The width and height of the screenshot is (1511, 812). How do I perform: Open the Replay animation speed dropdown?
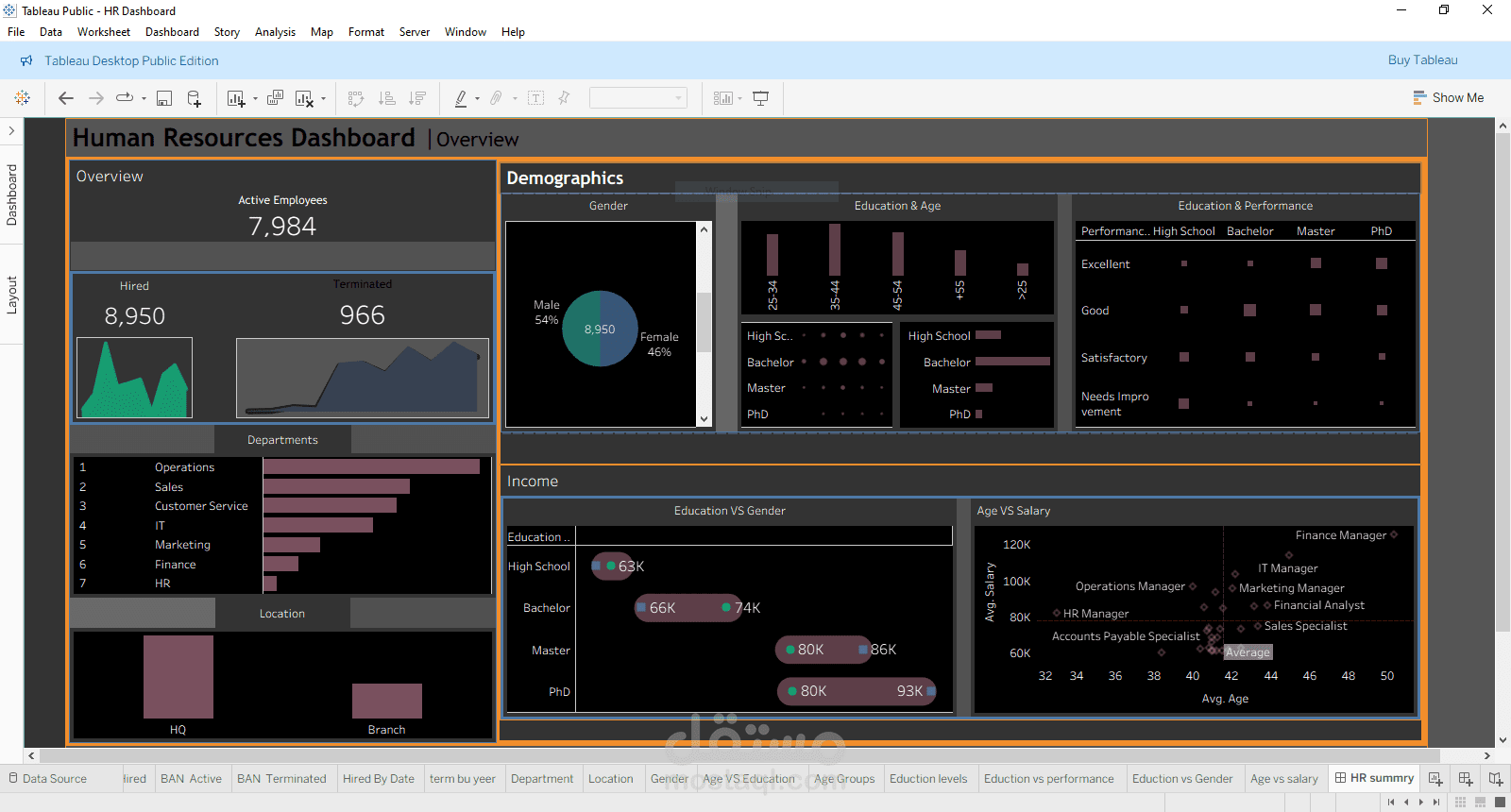pos(144,98)
